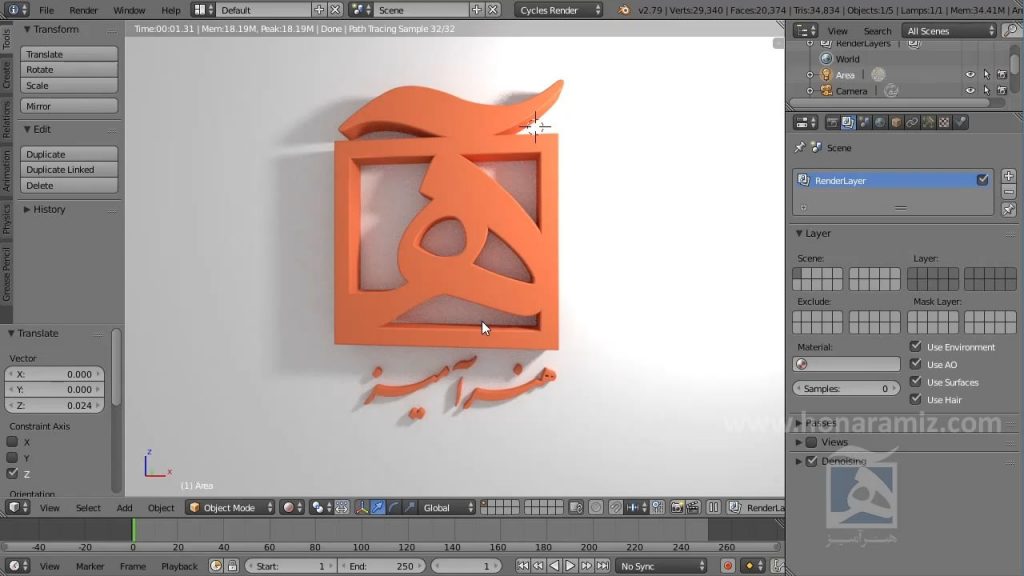
Task: Open the Texture properties tab
Action: (944, 122)
